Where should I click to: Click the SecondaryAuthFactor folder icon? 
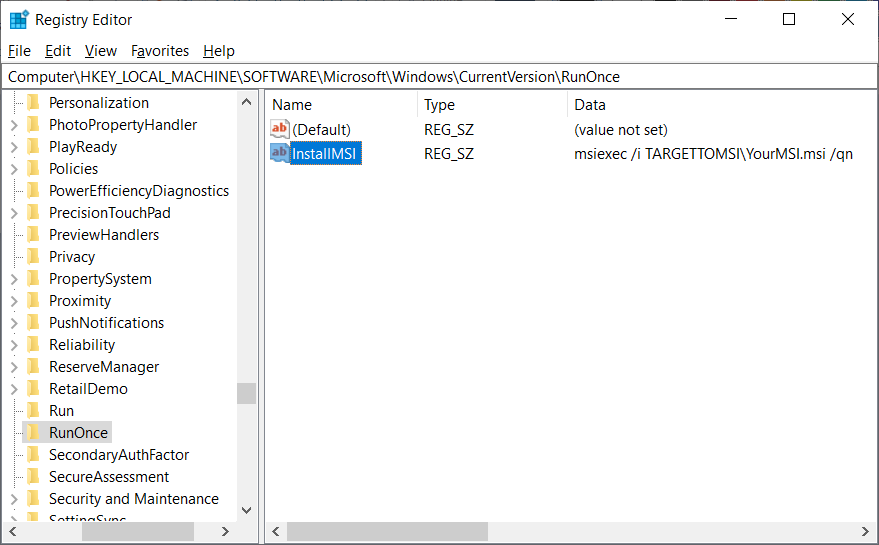[34, 455]
